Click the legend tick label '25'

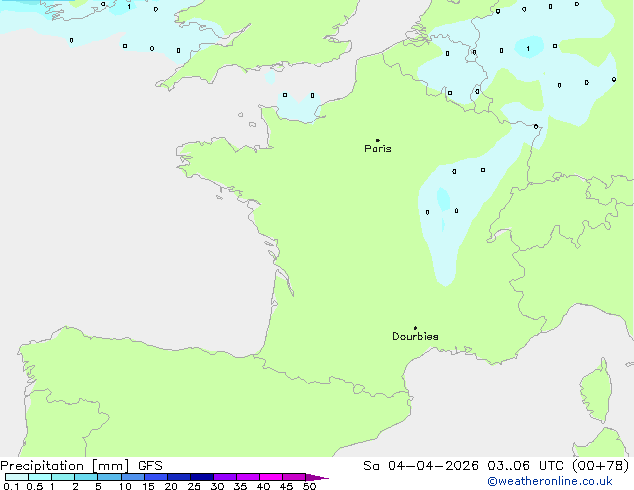(x=194, y=486)
